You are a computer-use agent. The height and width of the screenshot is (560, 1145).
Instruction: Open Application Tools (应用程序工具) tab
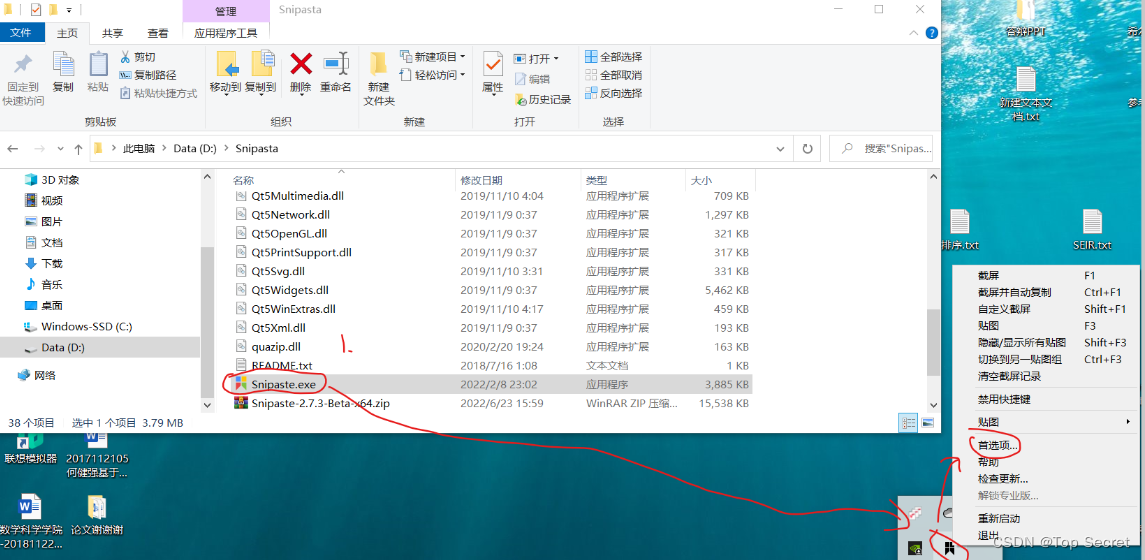coord(226,33)
